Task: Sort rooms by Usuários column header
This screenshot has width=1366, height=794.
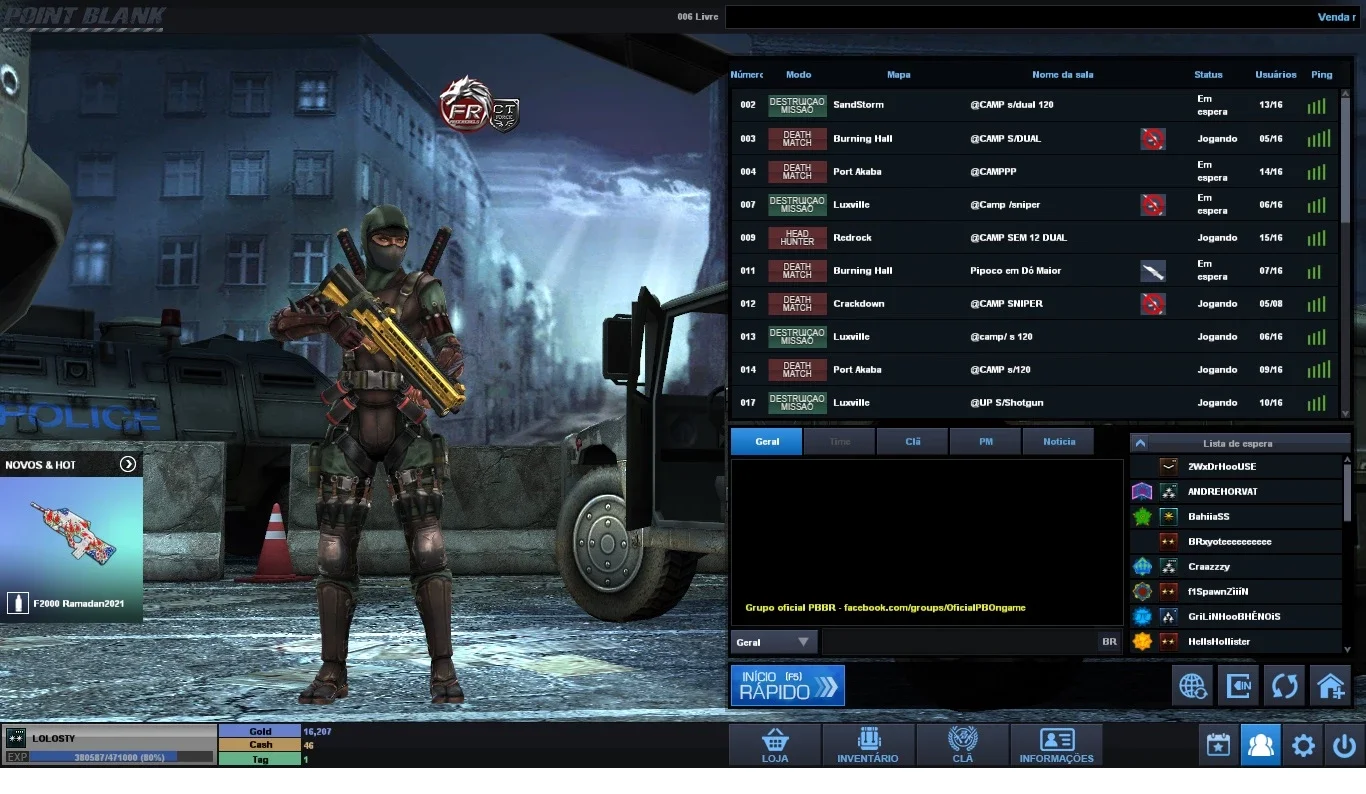Action: click(x=1276, y=75)
